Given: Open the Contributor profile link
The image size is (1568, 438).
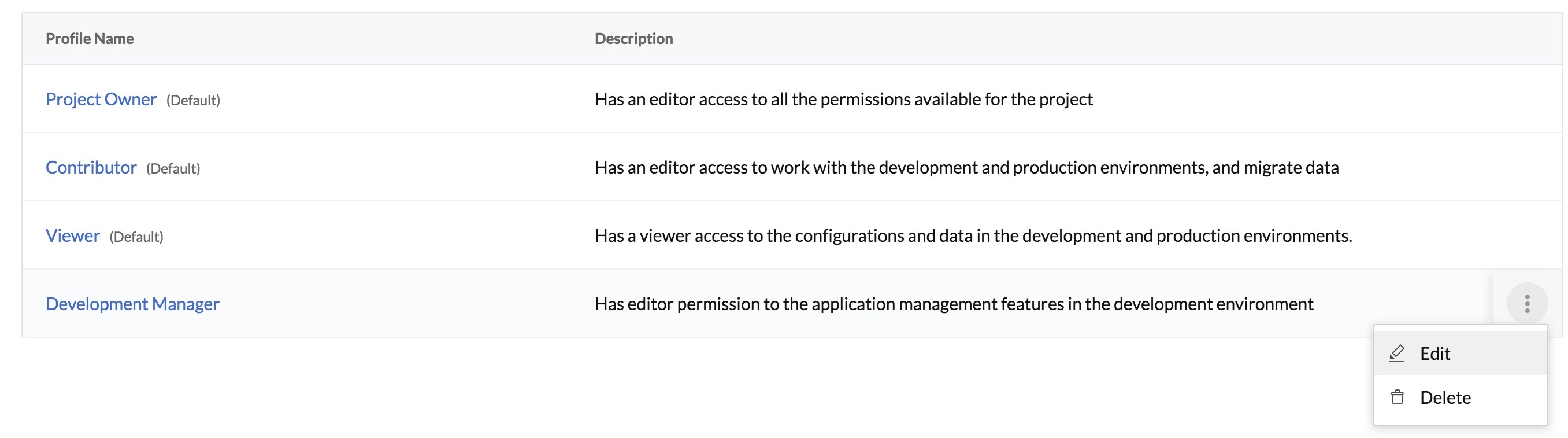Looking at the screenshot, I should pos(91,168).
